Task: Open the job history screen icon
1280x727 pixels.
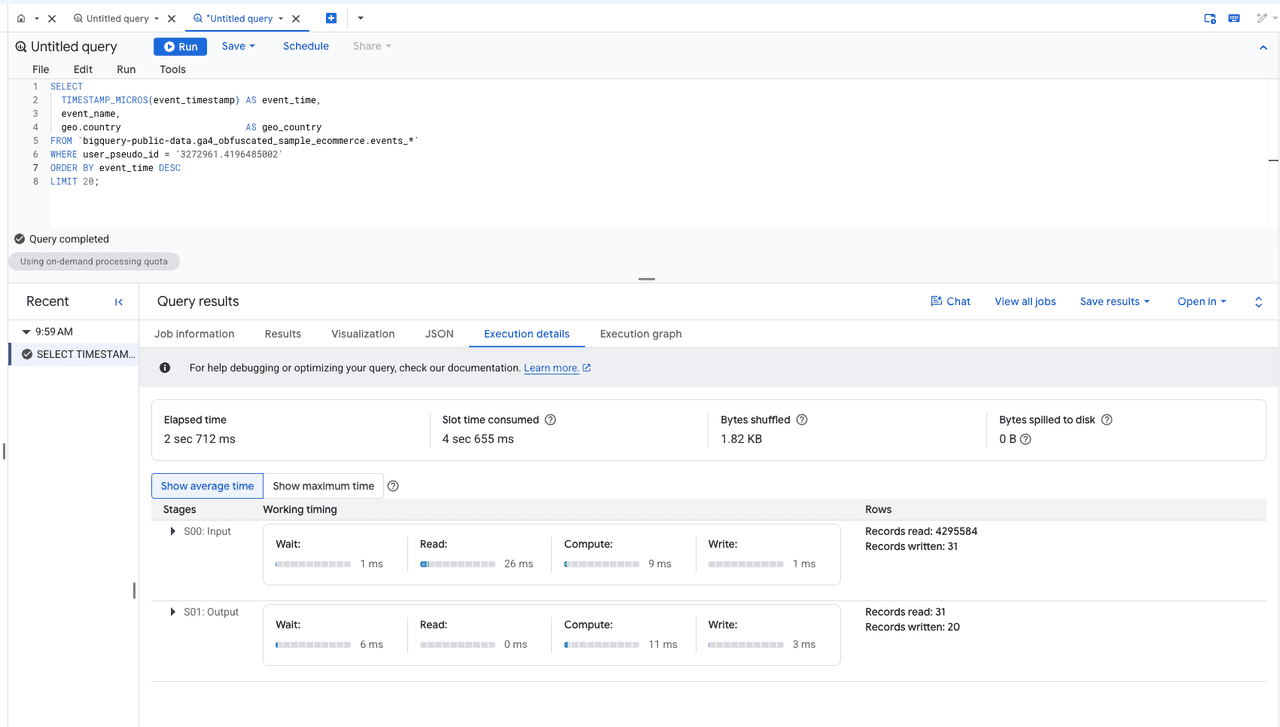Action: point(1210,18)
